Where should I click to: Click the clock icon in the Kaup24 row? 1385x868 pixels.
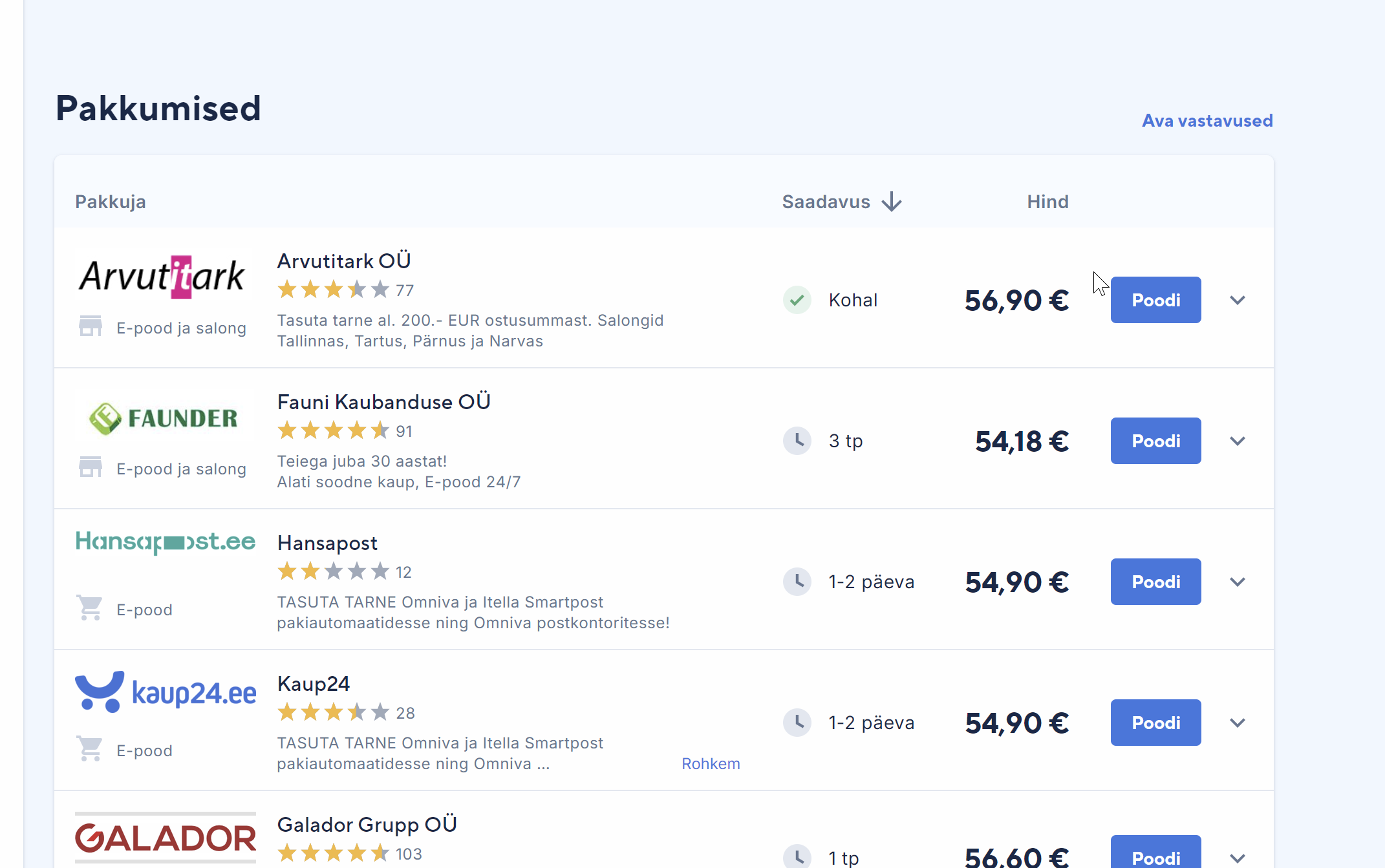tap(797, 723)
